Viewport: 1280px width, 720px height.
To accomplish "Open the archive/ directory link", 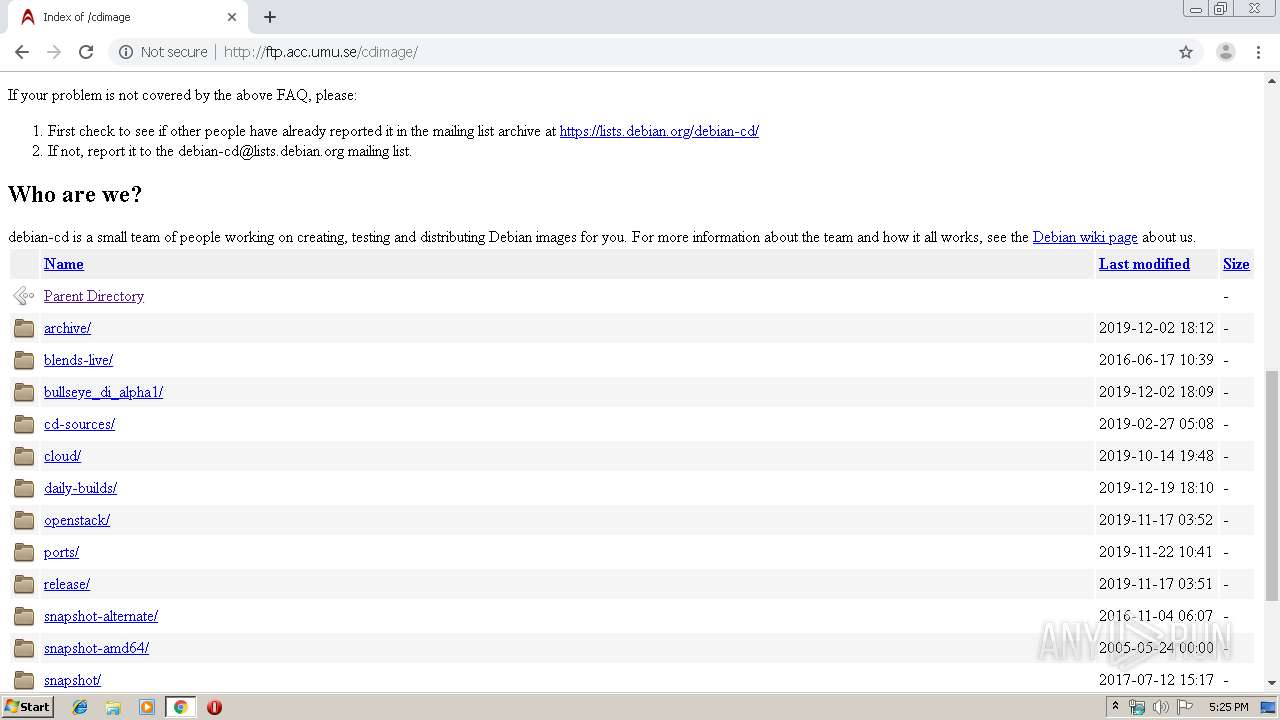I will click(67, 328).
